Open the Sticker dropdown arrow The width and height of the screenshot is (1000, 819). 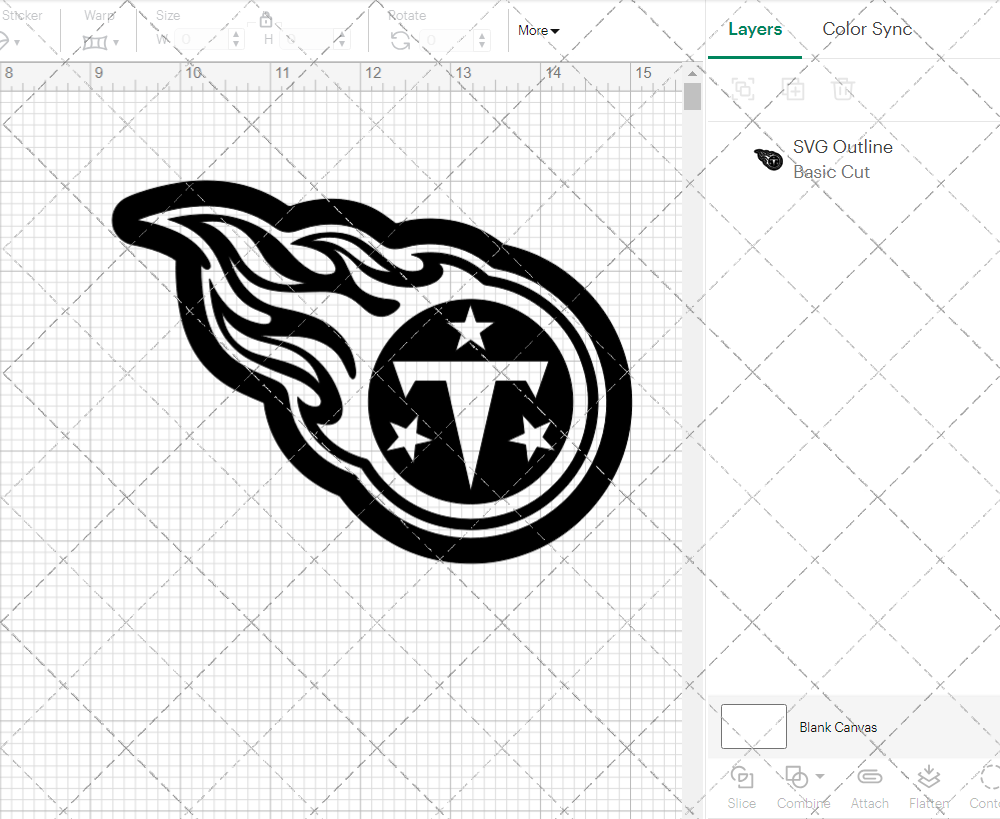[x=17, y=43]
